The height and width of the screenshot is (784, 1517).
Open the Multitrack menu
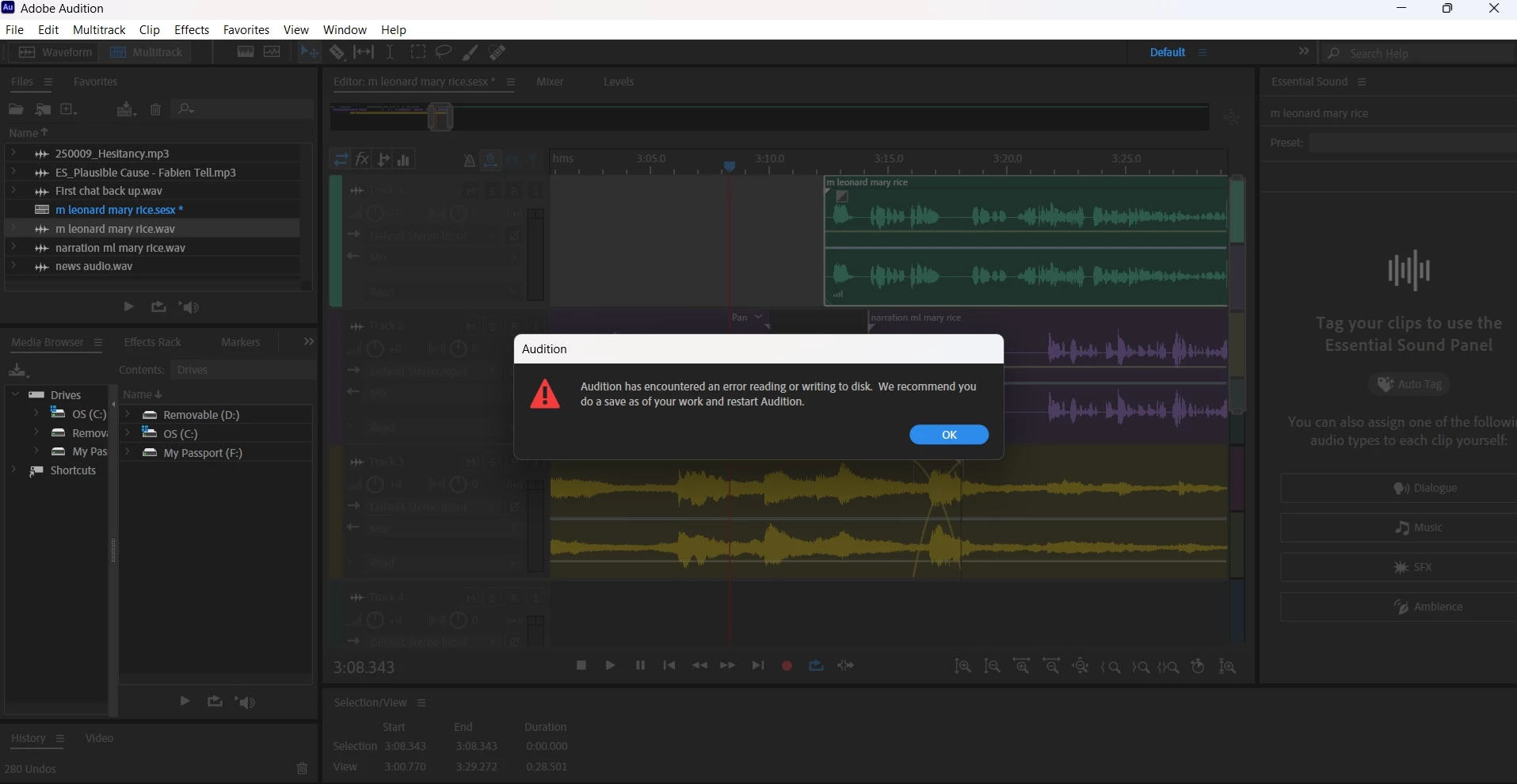pos(99,29)
